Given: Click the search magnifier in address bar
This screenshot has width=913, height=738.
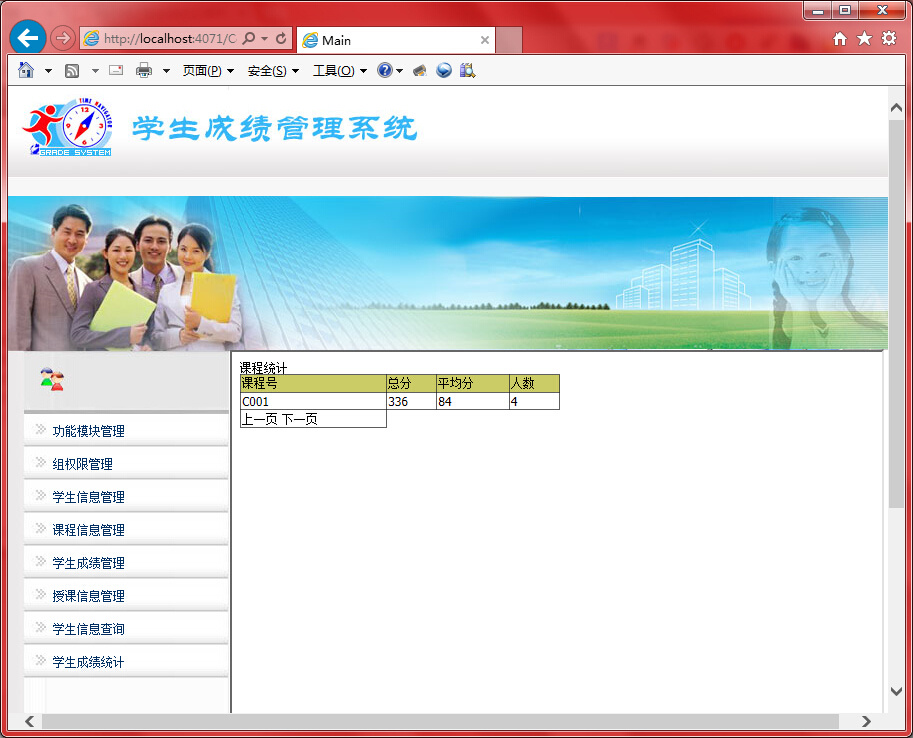Looking at the screenshot, I should pyautogui.click(x=249, y=38).
